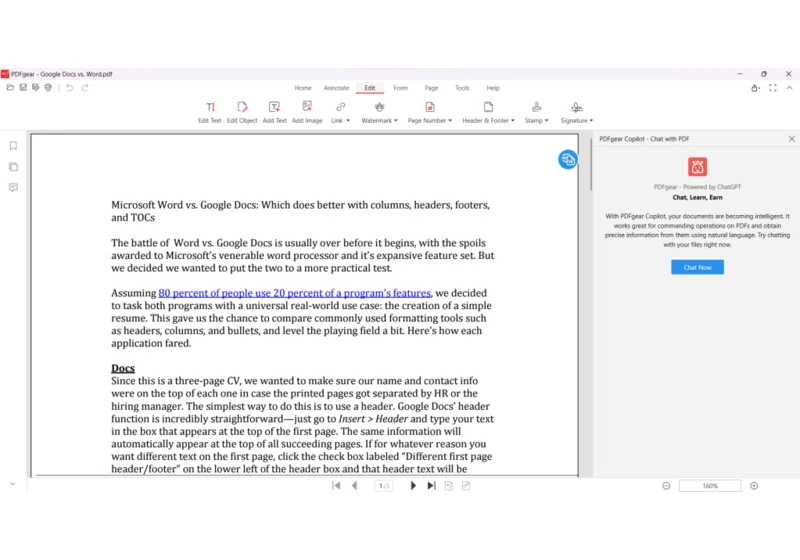
Task: Open the page thumbnails sidebar panel
Action: [x=13, y=167]
